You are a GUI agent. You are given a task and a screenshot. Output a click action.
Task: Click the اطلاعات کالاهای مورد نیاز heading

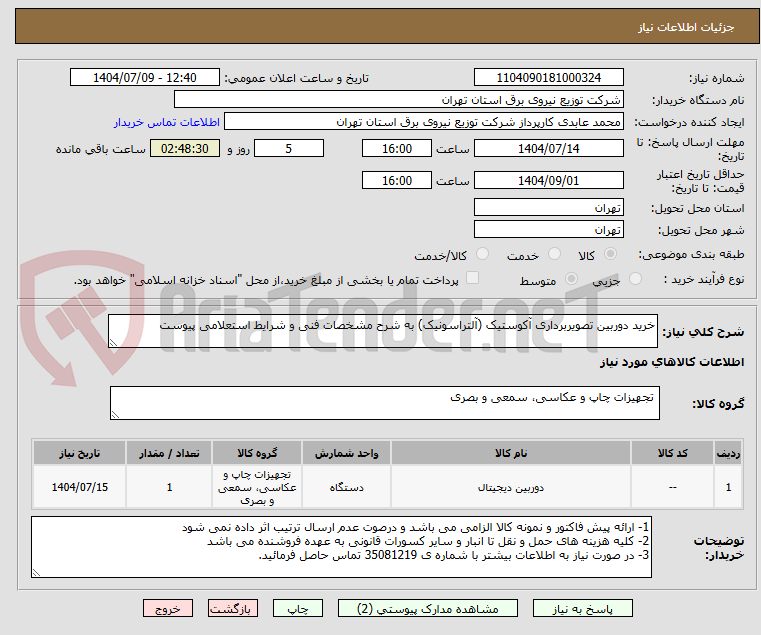(x=672, y=362)
